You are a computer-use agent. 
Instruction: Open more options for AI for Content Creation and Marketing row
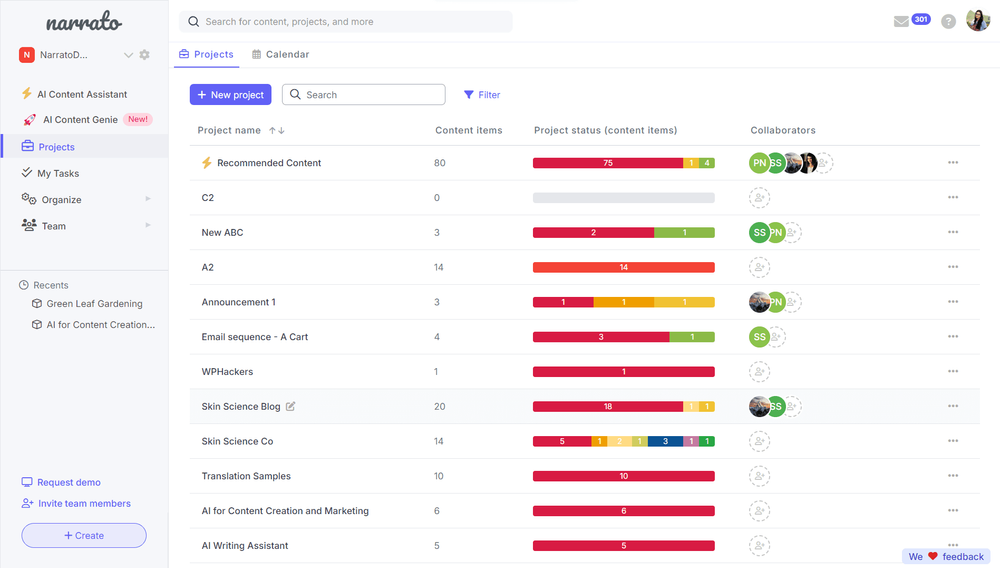pos(953,510)
